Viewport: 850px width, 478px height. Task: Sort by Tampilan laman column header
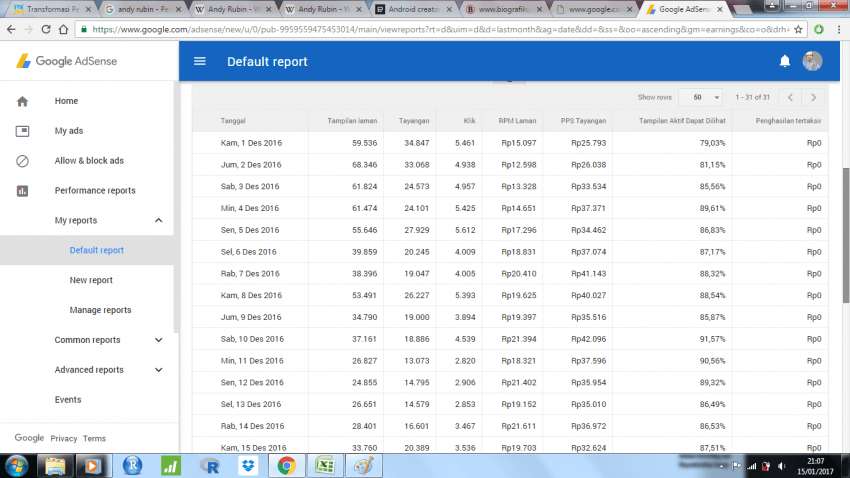pyautogui.click(x=352, y=121)
